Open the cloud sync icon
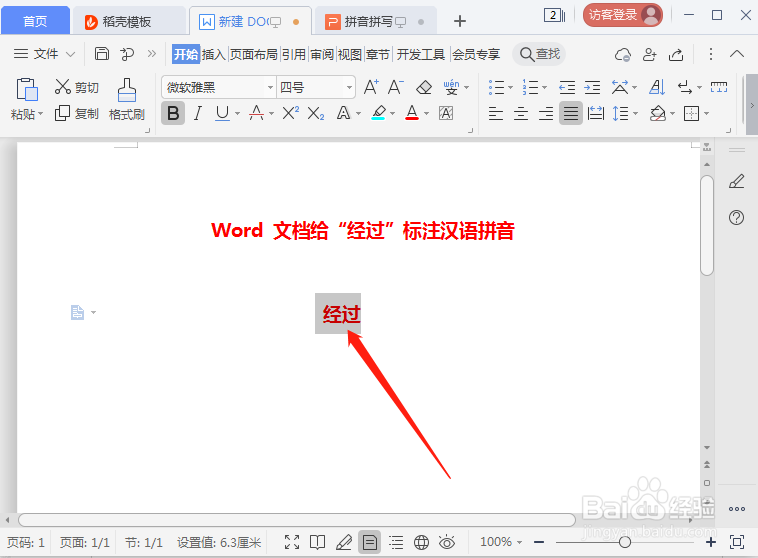This screenshot has width=758, height=558. [x=623, y=55]
